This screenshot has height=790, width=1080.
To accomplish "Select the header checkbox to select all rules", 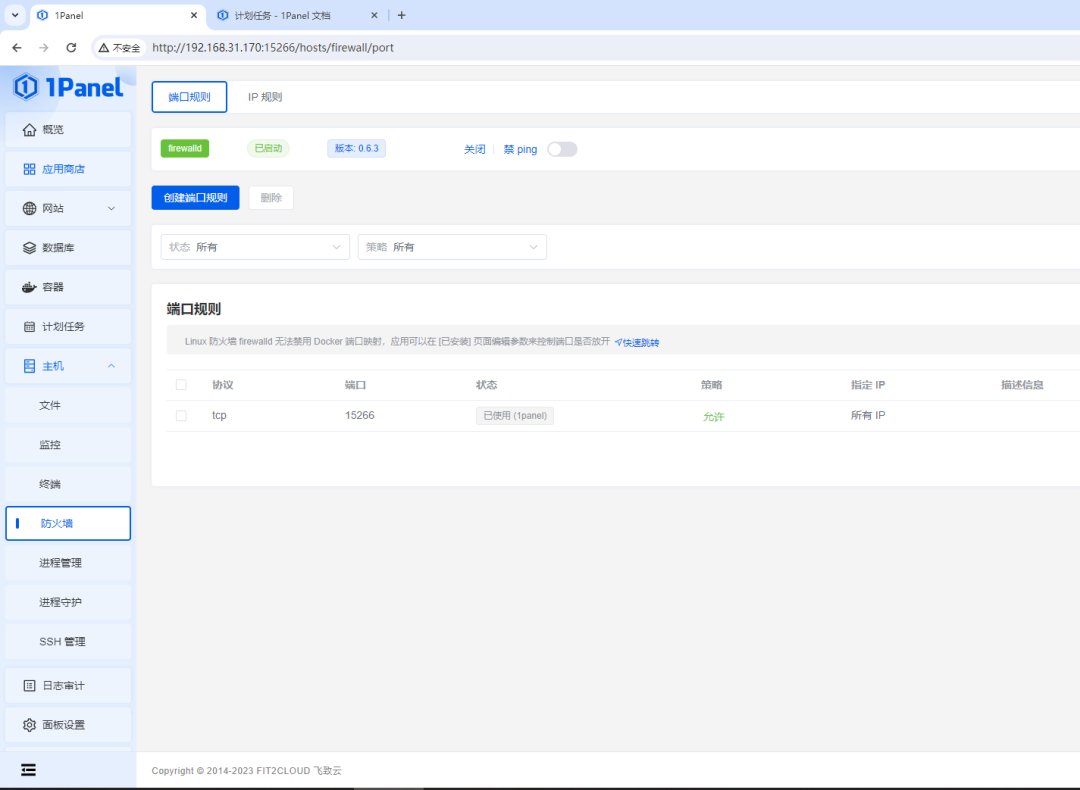I will pos(181,384).
